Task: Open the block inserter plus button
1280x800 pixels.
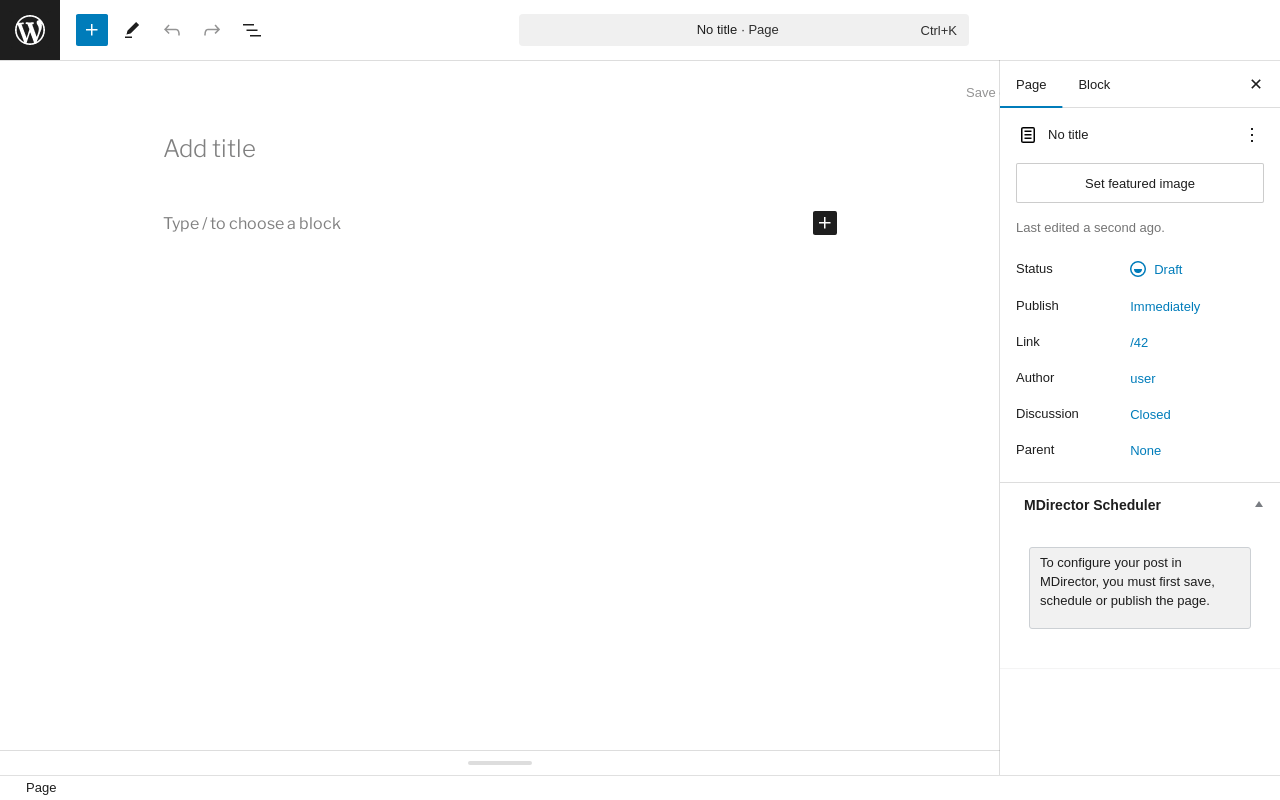Action: coord(92,30)
